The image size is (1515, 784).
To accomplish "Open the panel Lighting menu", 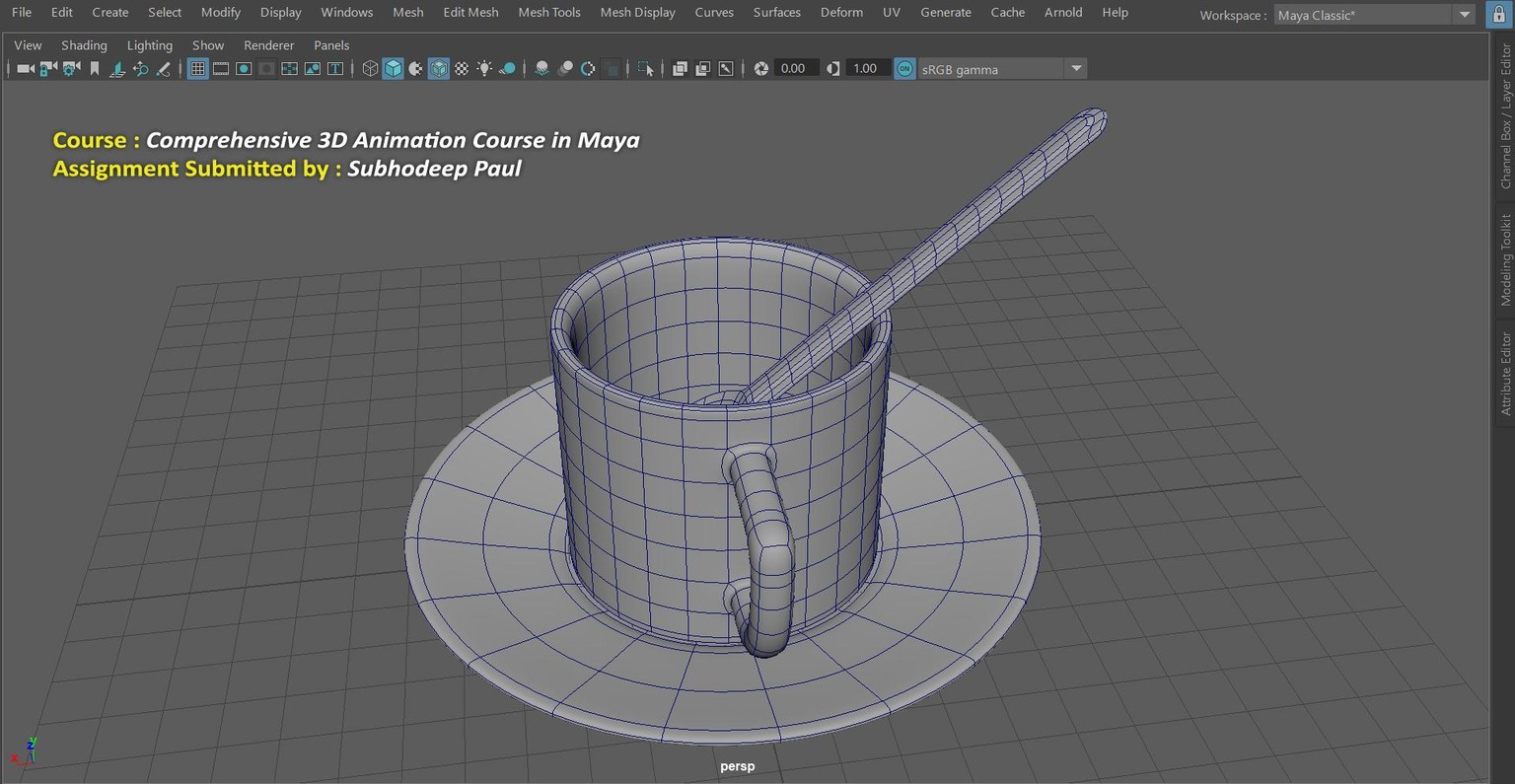I will click(150, 45).
